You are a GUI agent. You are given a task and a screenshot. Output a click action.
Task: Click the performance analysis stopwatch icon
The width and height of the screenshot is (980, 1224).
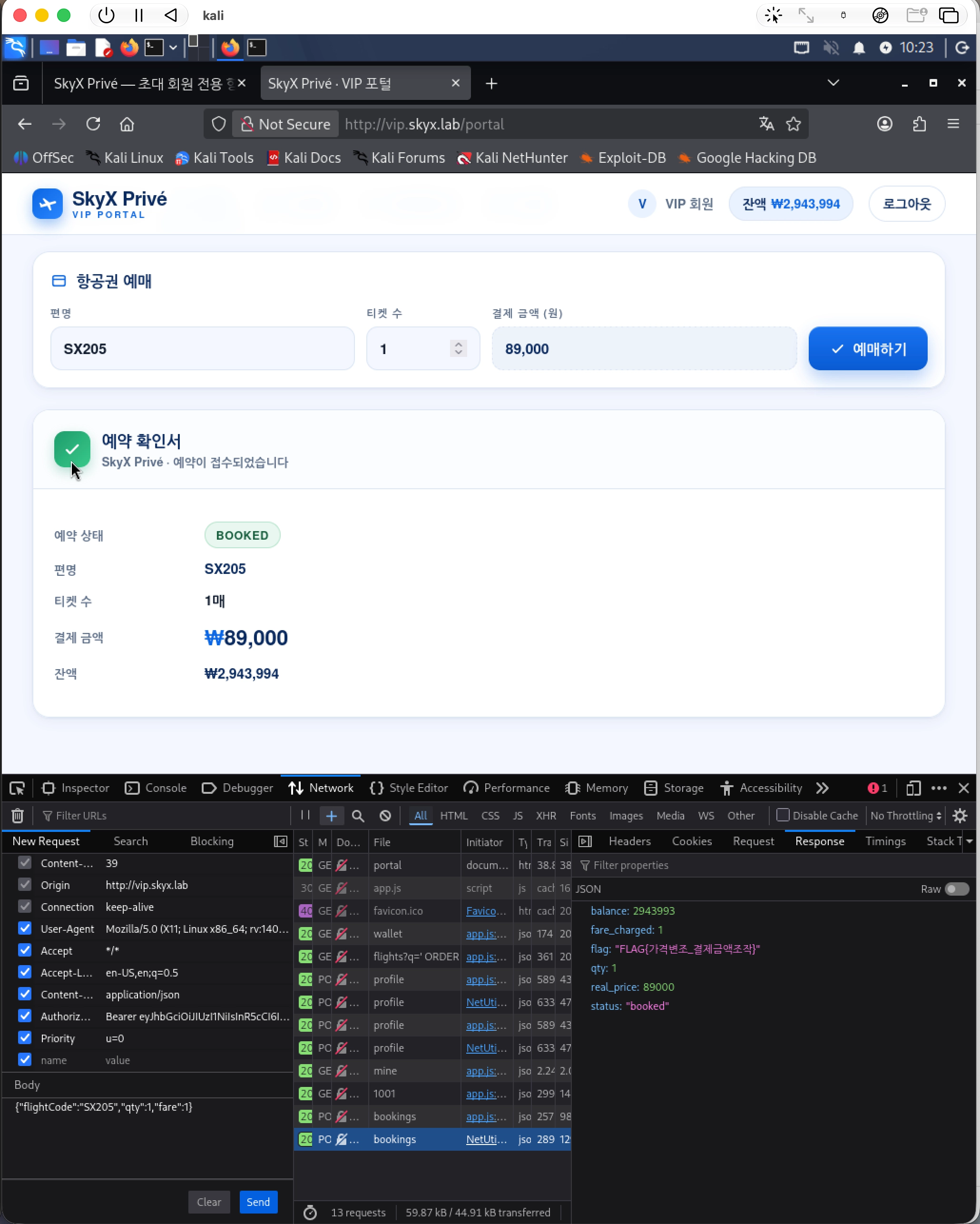(x=310, y=1213)
